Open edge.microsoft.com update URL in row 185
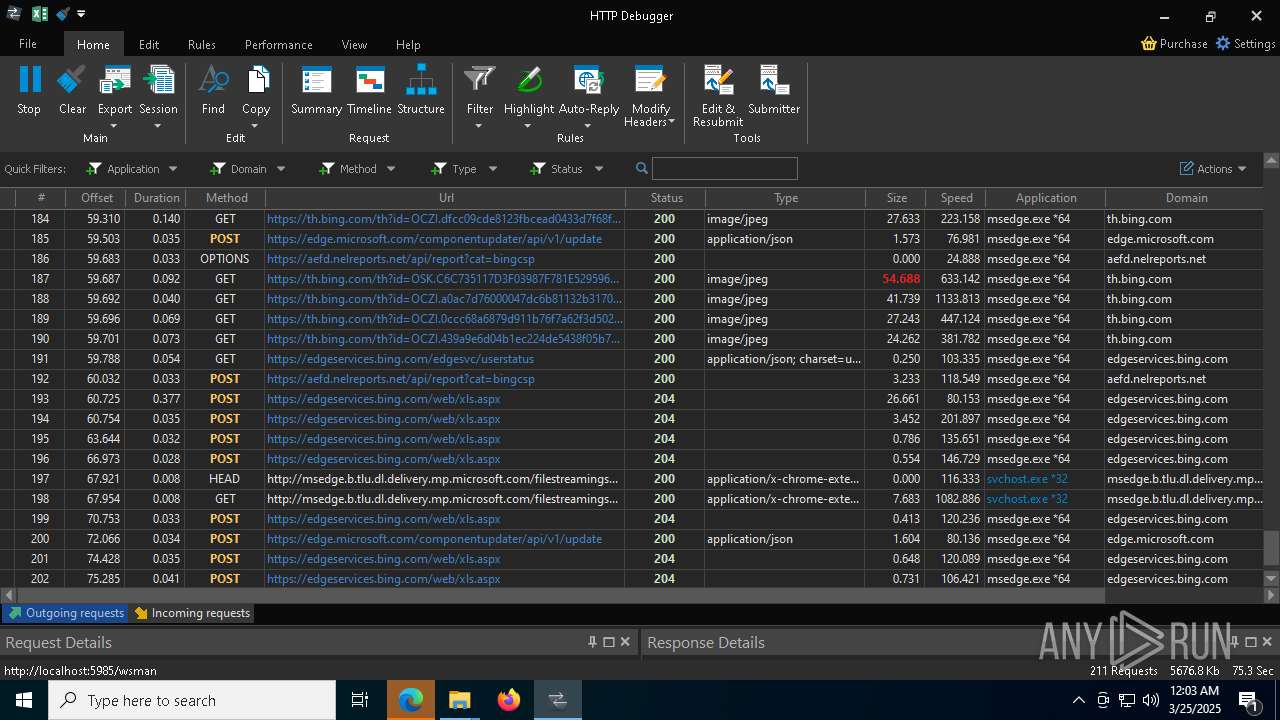Screen dimensions: 1280x720 (434, 239)
